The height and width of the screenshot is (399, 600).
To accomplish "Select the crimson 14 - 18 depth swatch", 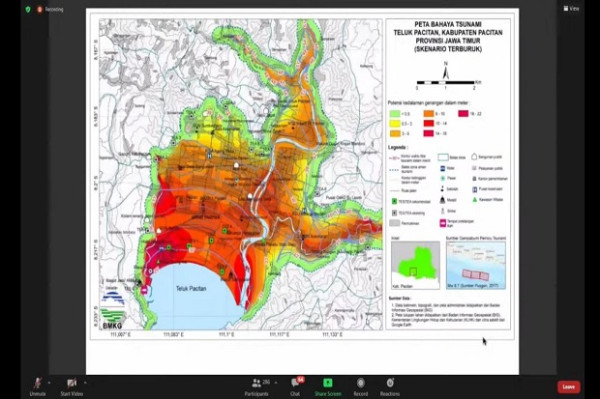I will pyautogui.click(x=429, y=133).
